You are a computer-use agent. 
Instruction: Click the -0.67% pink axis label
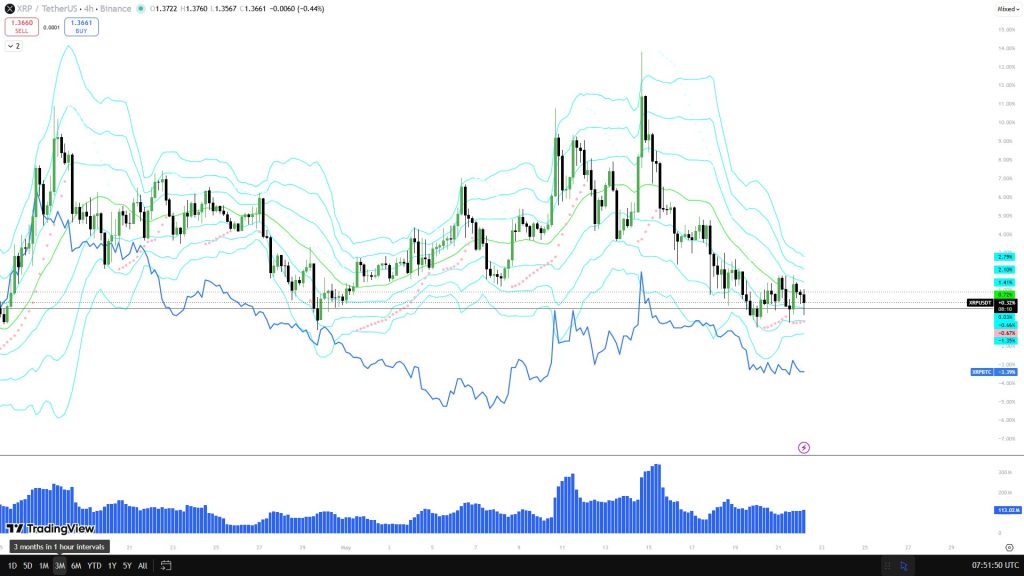click(x=1006, y=333)
